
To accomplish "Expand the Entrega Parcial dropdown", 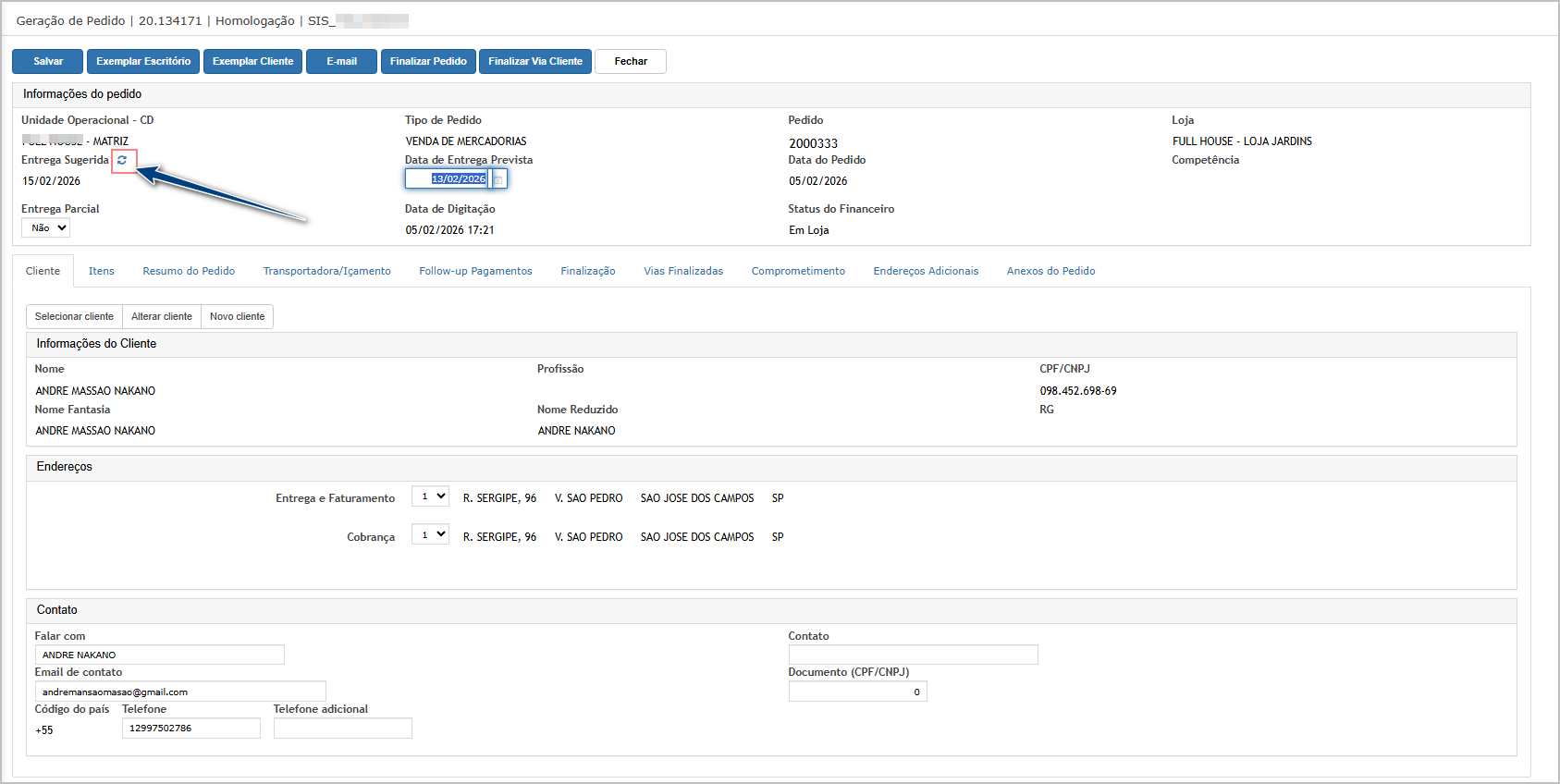I will click(x=45, y=228).
